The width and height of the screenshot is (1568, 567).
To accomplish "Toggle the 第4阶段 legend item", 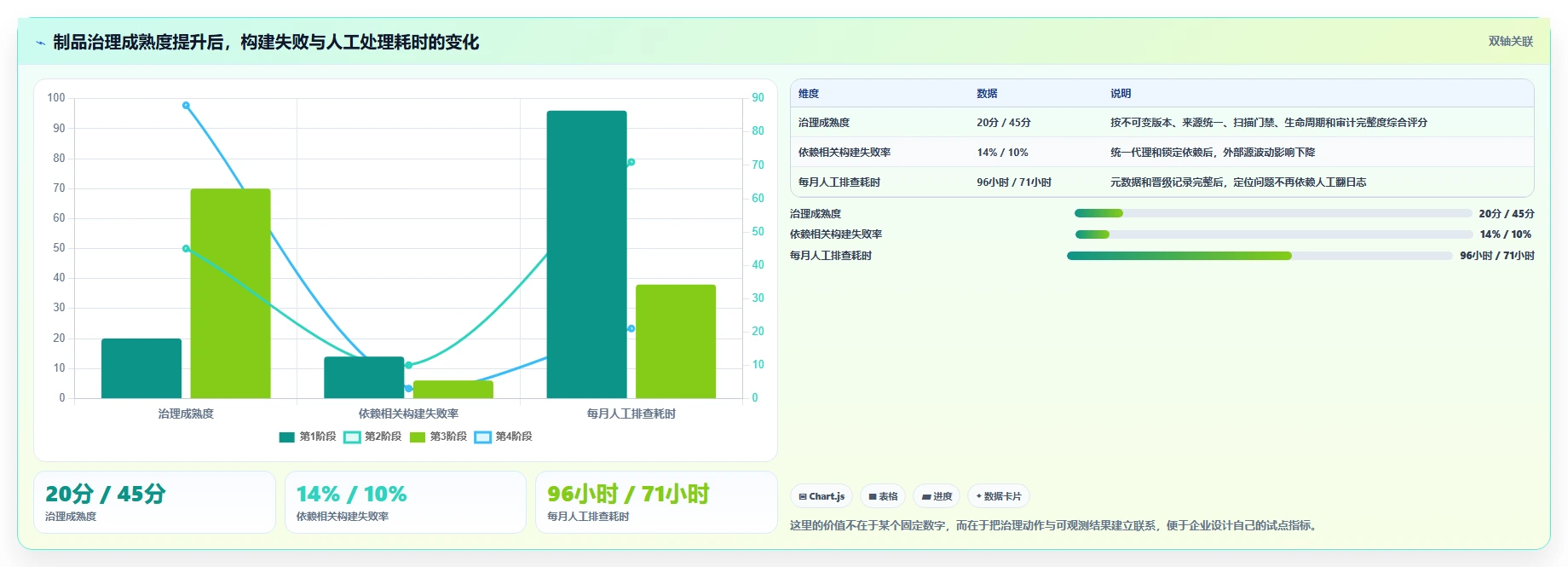I will coord(503,437).
